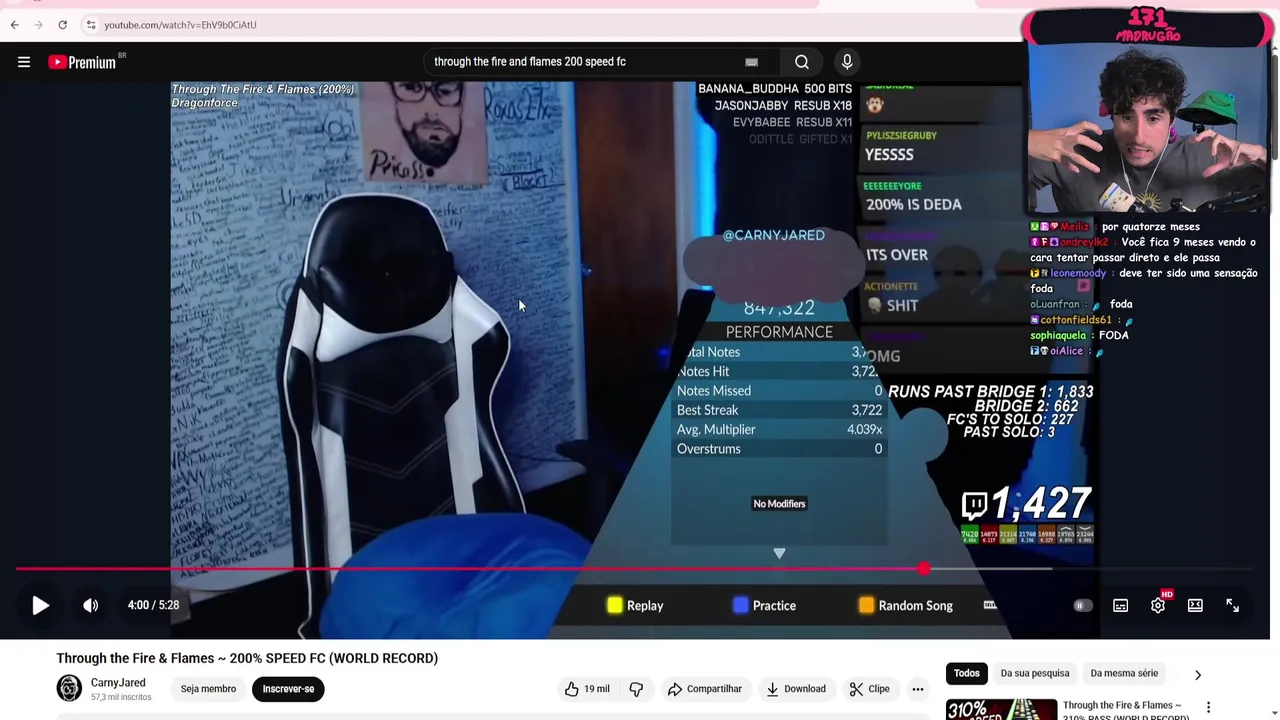Go back with the browser back arrow
1280x720 pixels.
(15, 24)
